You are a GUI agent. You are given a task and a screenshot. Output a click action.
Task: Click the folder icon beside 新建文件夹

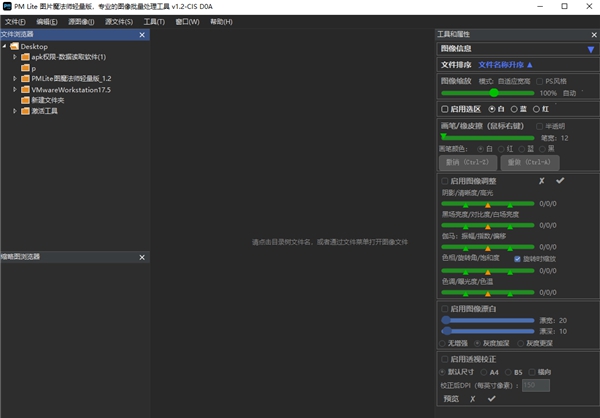tap(25, 100)
